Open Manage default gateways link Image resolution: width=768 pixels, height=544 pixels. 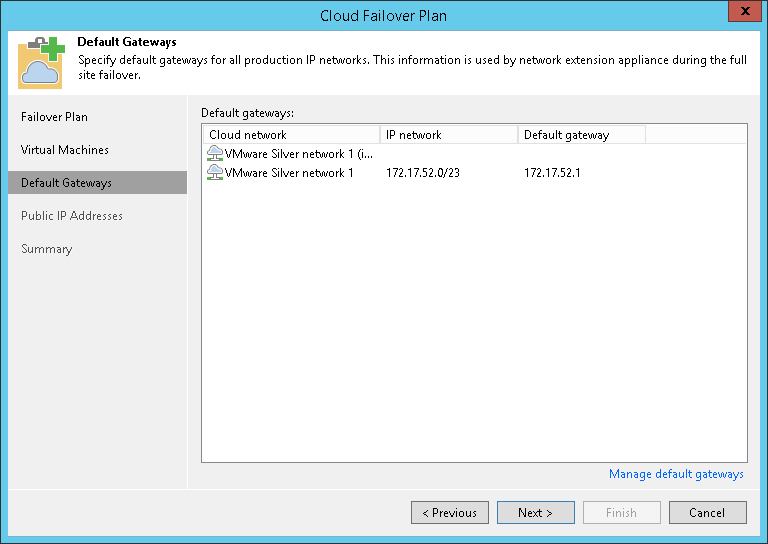(x=676, y=474)
